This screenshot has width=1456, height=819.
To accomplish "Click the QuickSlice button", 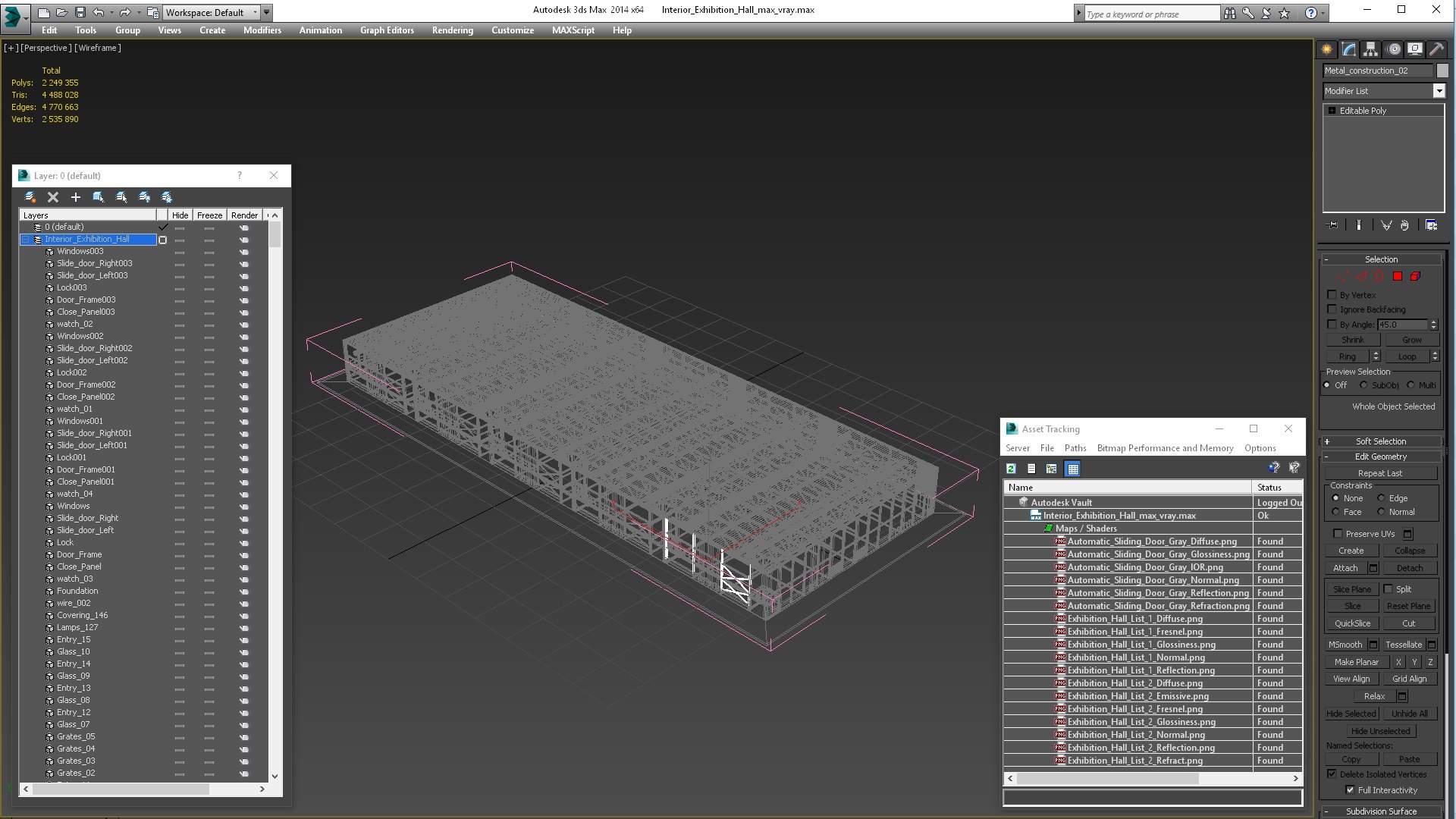I will [1352, 623].
